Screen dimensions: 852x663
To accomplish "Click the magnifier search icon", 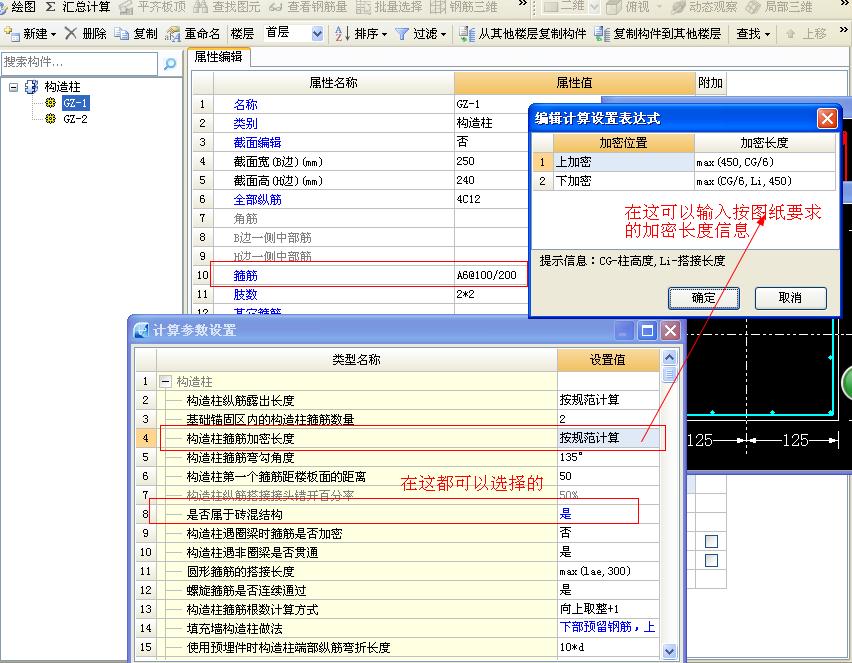I will point(170,64).
